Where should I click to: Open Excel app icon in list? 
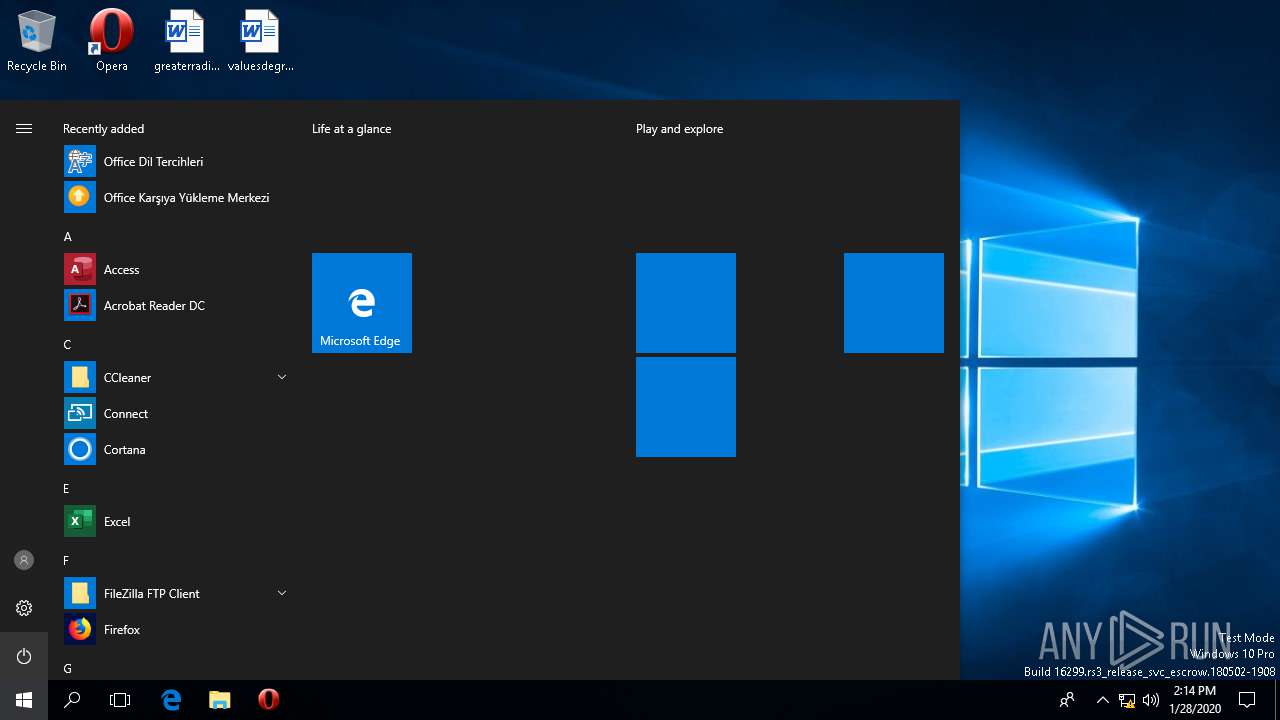point(80,522)
